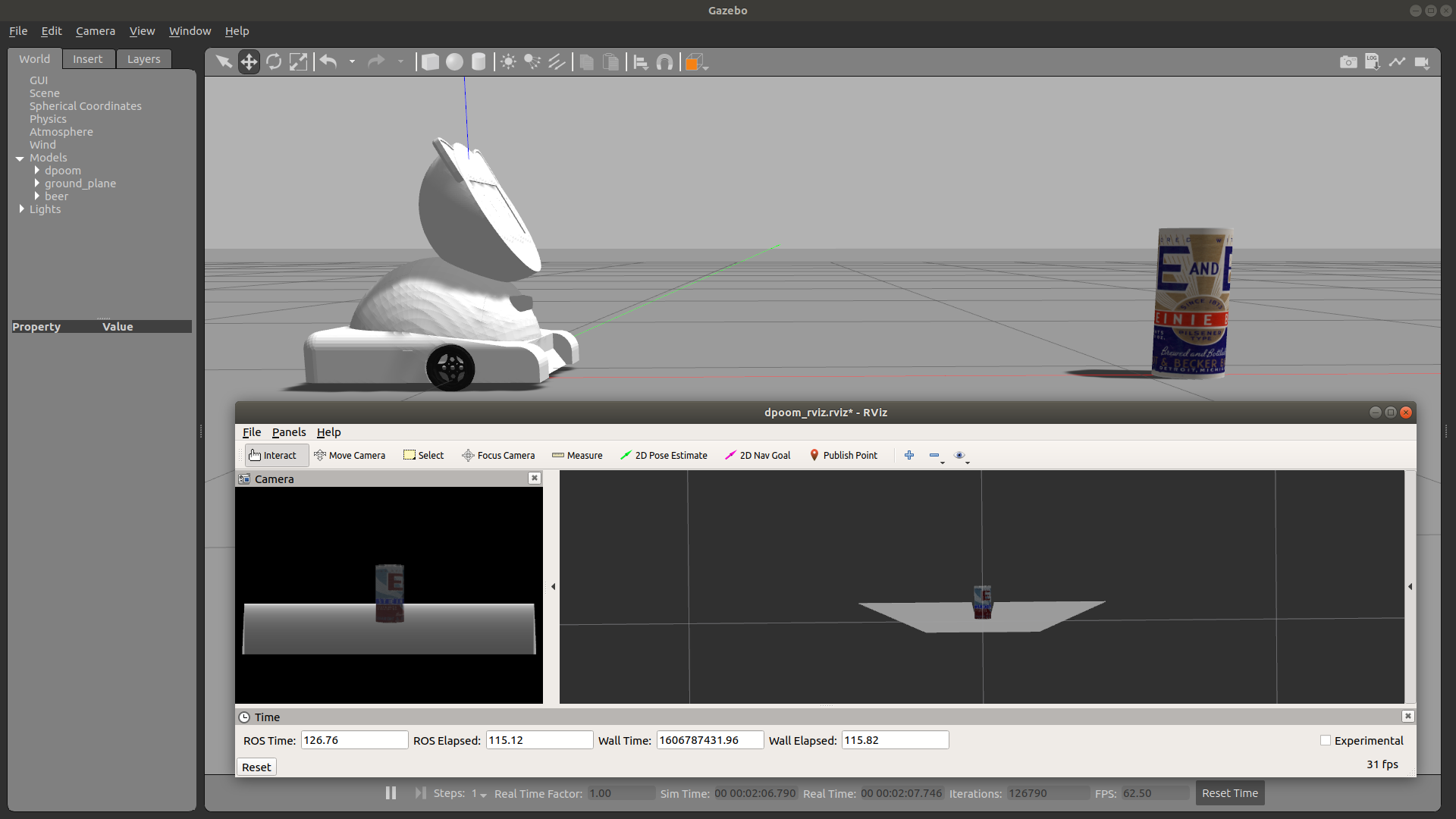The image size is (1456, 819).
Task: Collapse RViz left panel arrow
Action: pos(553,586)
